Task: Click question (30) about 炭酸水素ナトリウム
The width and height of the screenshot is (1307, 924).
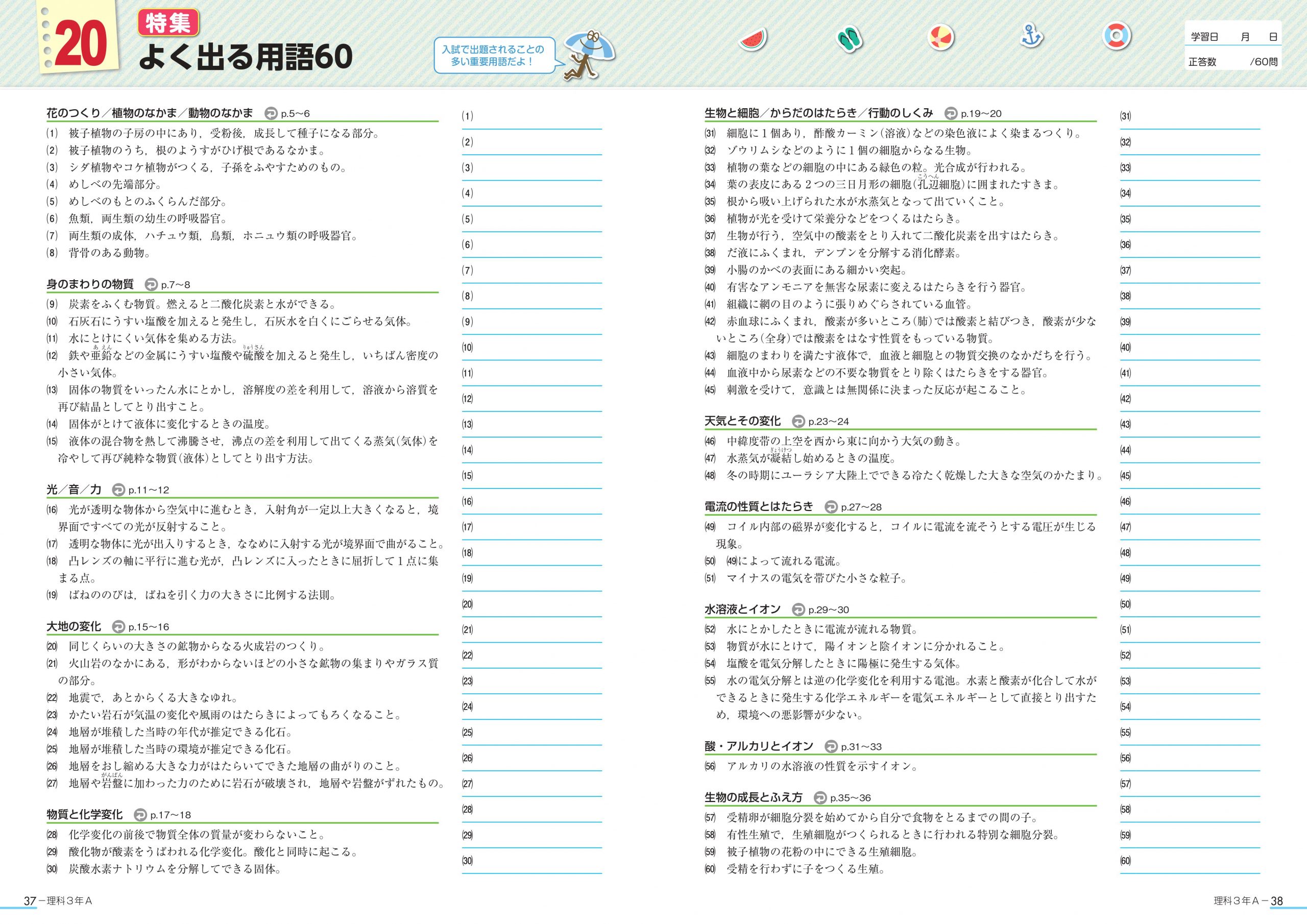Action: click(x=164, y=869)
